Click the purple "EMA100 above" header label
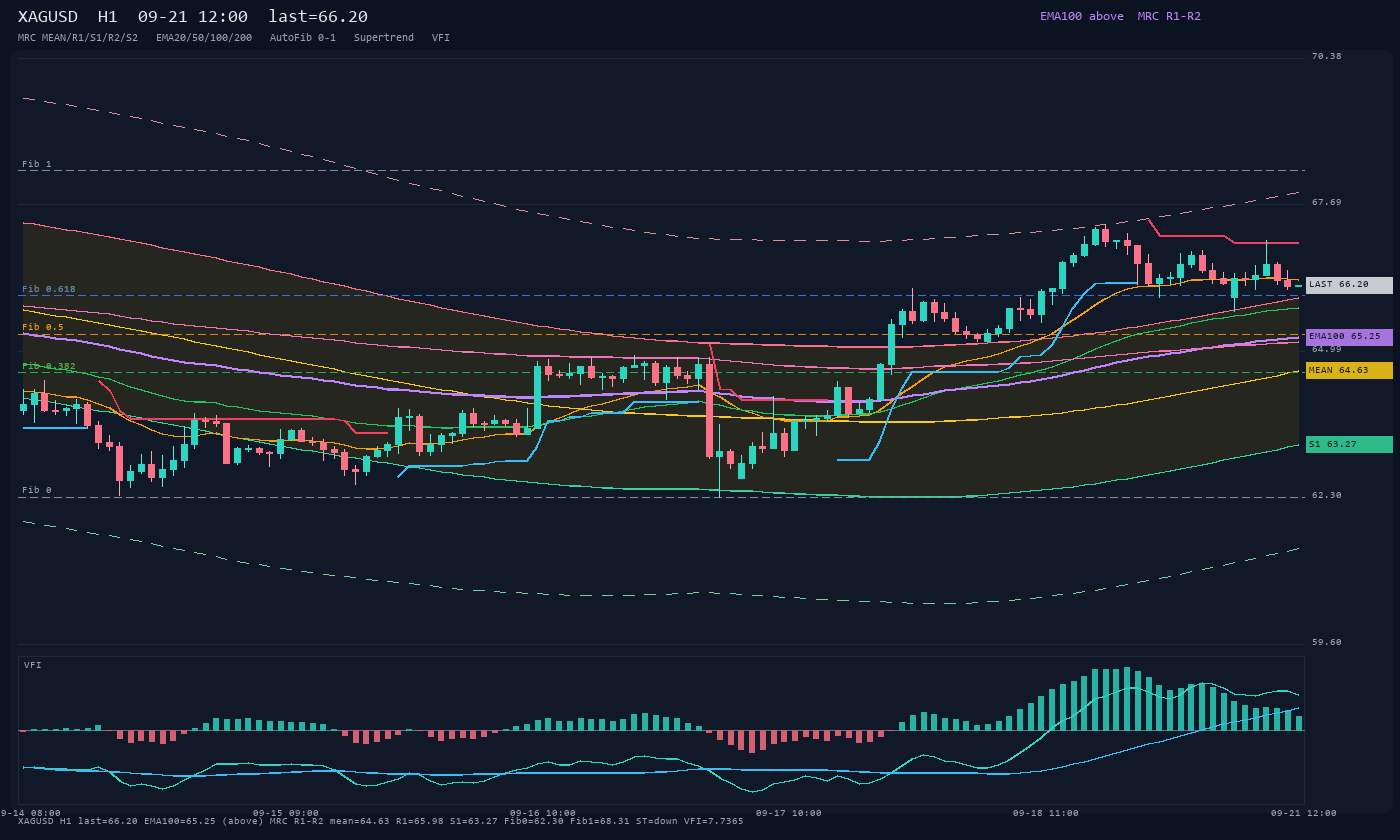 tap(1082, 16)
